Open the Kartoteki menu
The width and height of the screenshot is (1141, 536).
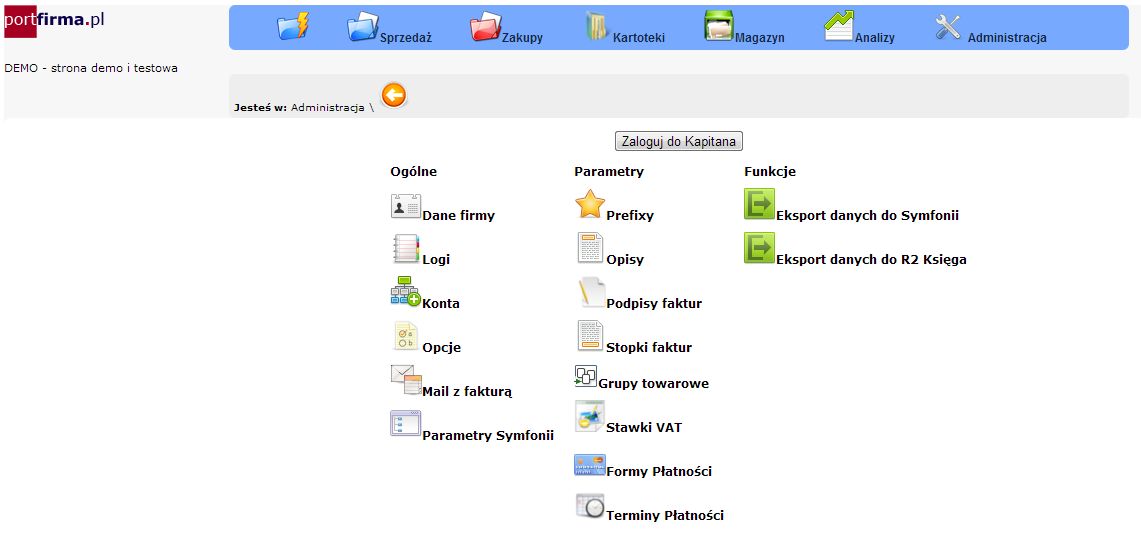(x=639, y=39)
